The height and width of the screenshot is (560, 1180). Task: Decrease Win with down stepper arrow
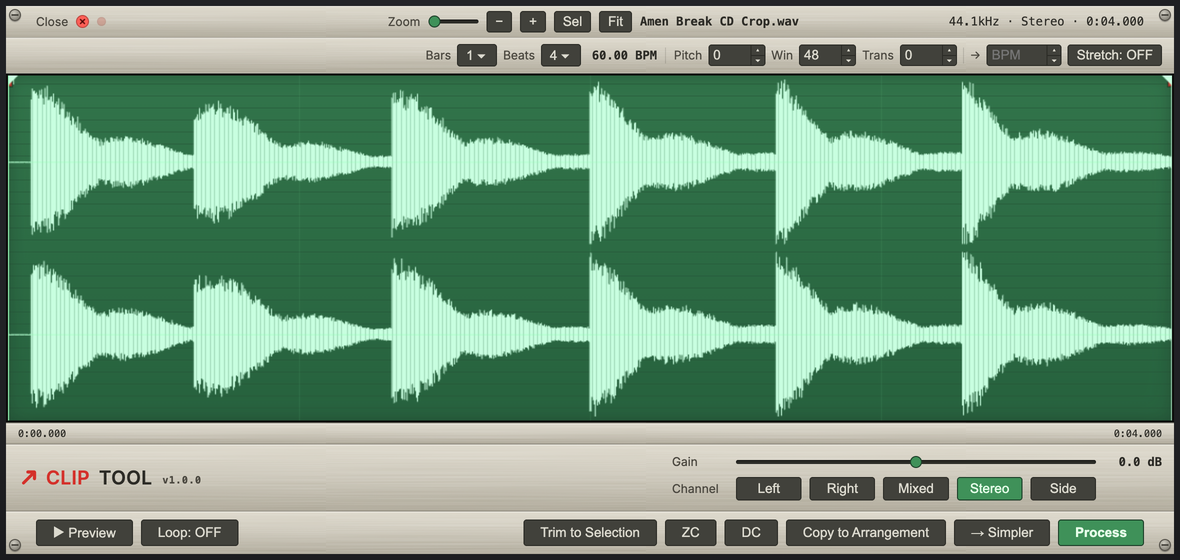click(x=849, y=60)
